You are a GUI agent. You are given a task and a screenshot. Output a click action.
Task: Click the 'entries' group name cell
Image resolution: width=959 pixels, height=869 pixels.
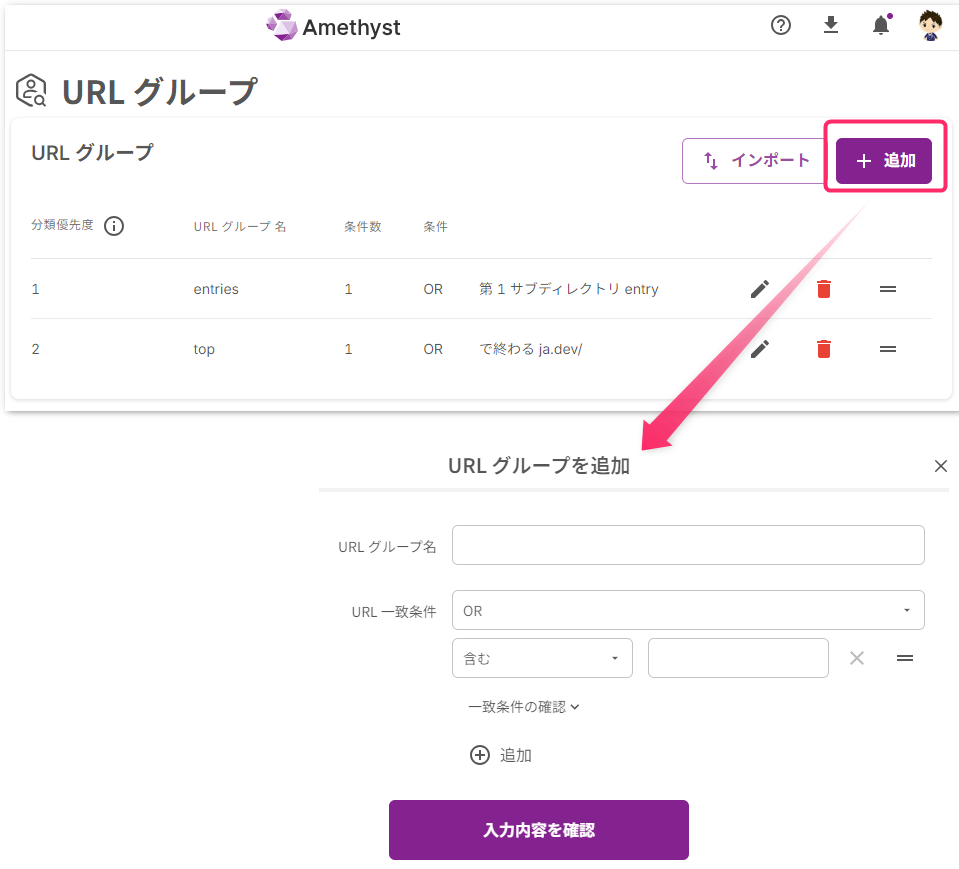[216, 289]
